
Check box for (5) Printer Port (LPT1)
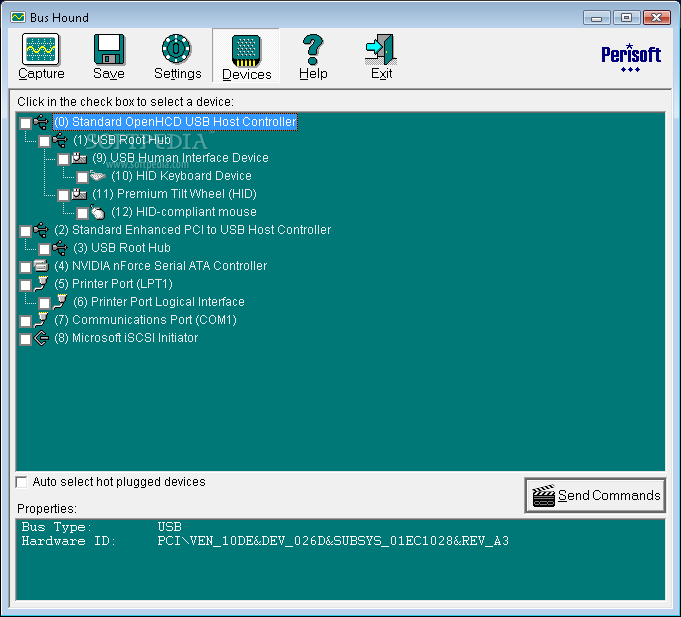coord(25,285)
